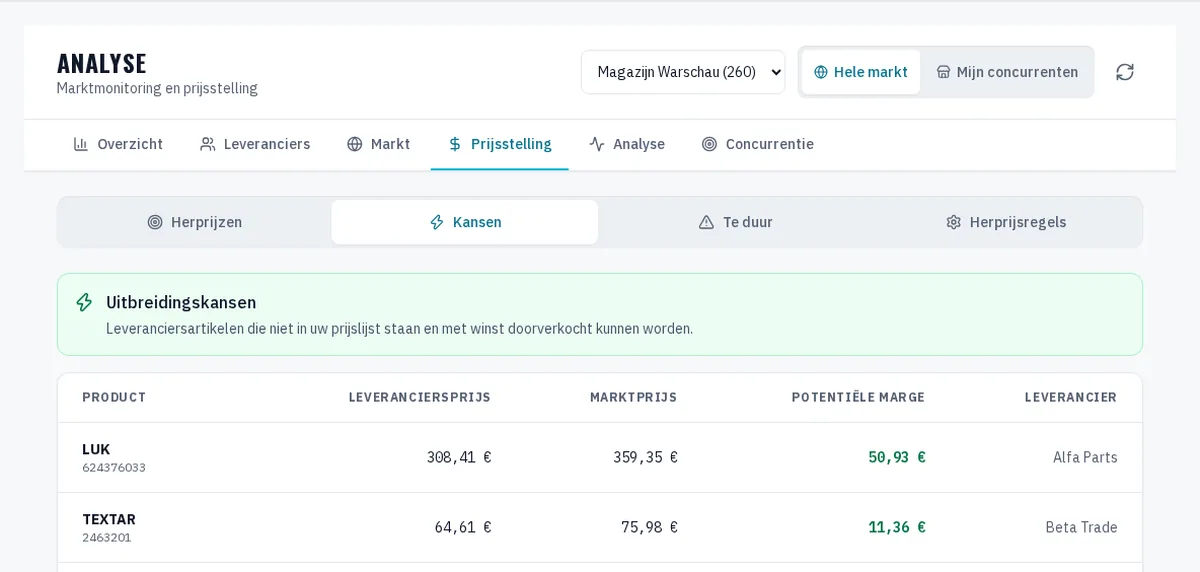The width and height of the screenshot is (1200, 572).
Task: Click the bar chart icon in Overzicht tab
Action: [81, 144]
